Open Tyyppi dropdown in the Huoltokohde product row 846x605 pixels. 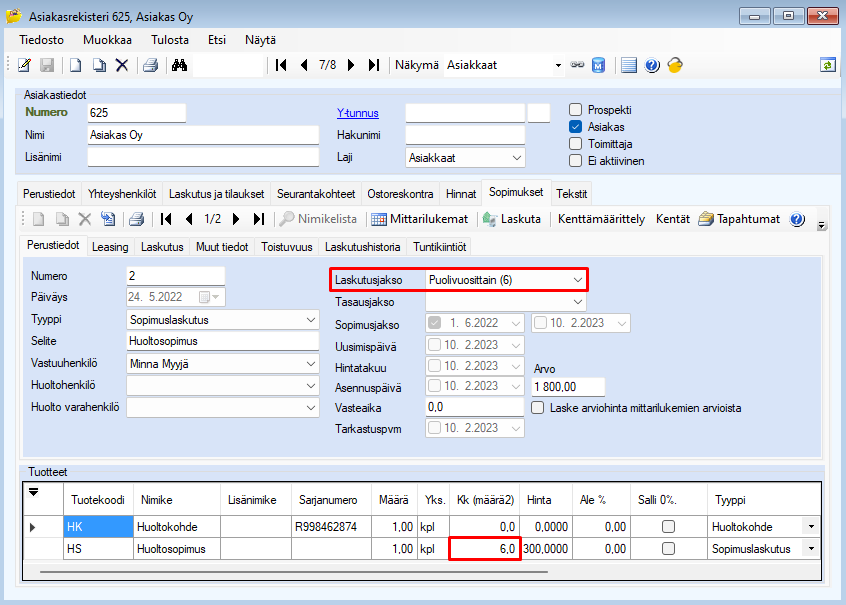(x=811, y=526)
